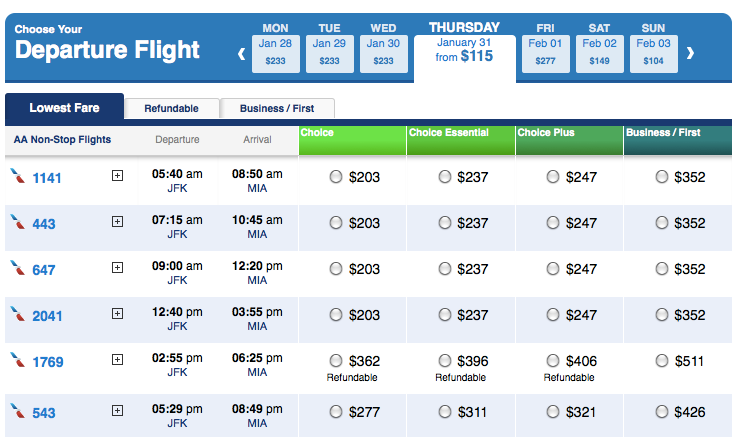Image resolution: width=735 pixels, height=437 pixels.
Task: Open flight number 2041 link
Action: click(x=48, y=316)
